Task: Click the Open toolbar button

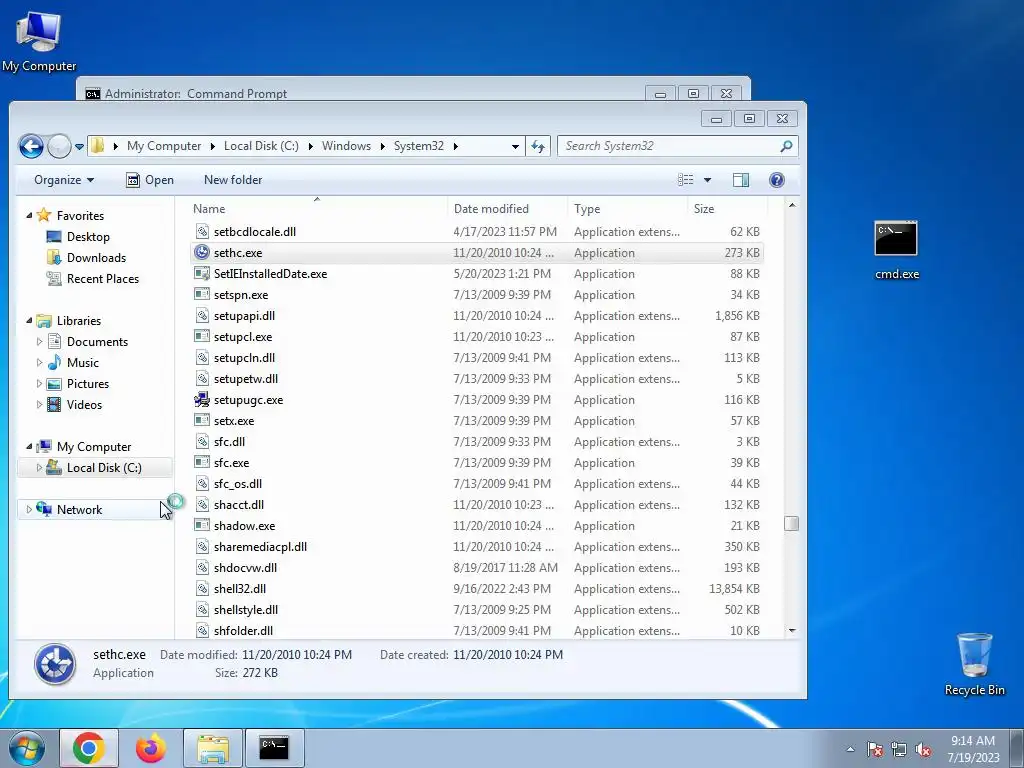Action: (x=150, y=180)
